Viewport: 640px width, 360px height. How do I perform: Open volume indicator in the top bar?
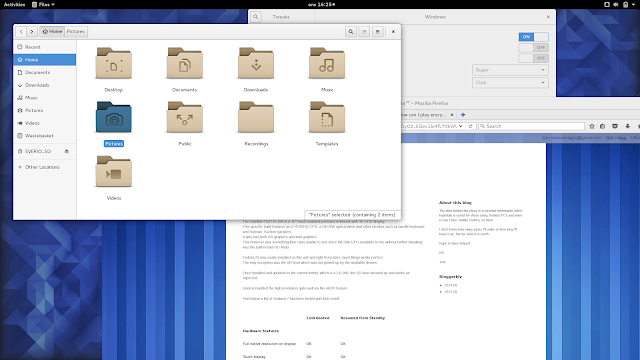tap(616, 4)
